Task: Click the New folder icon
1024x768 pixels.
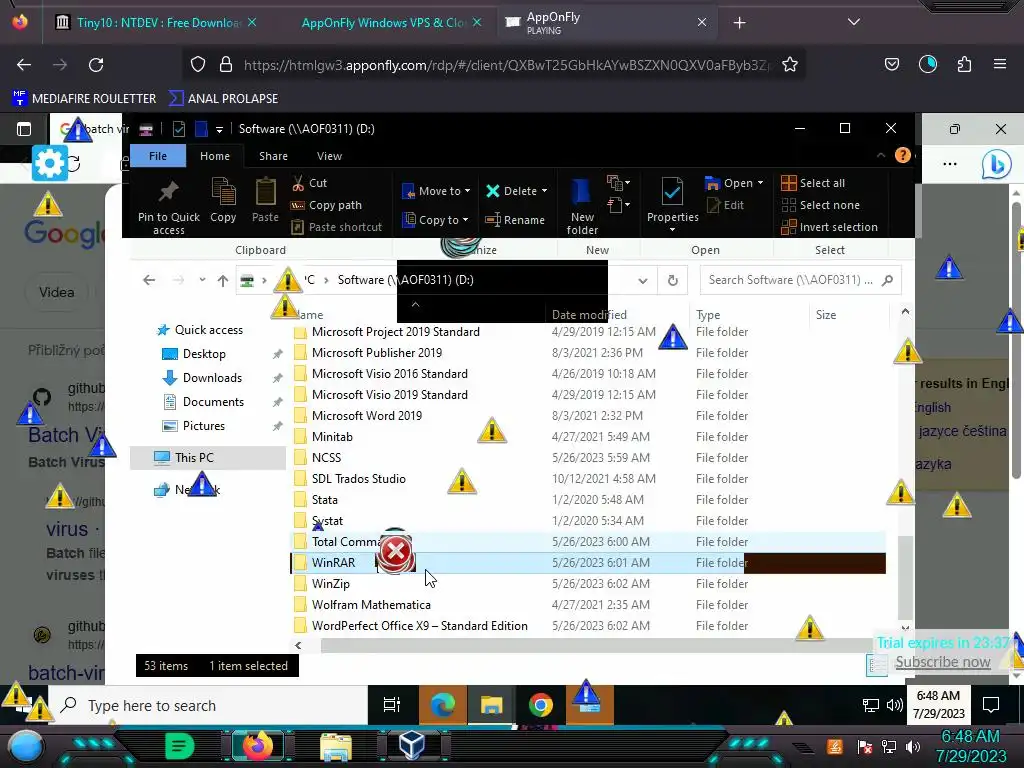Action: pyautogui.click(x=581, y=193)
